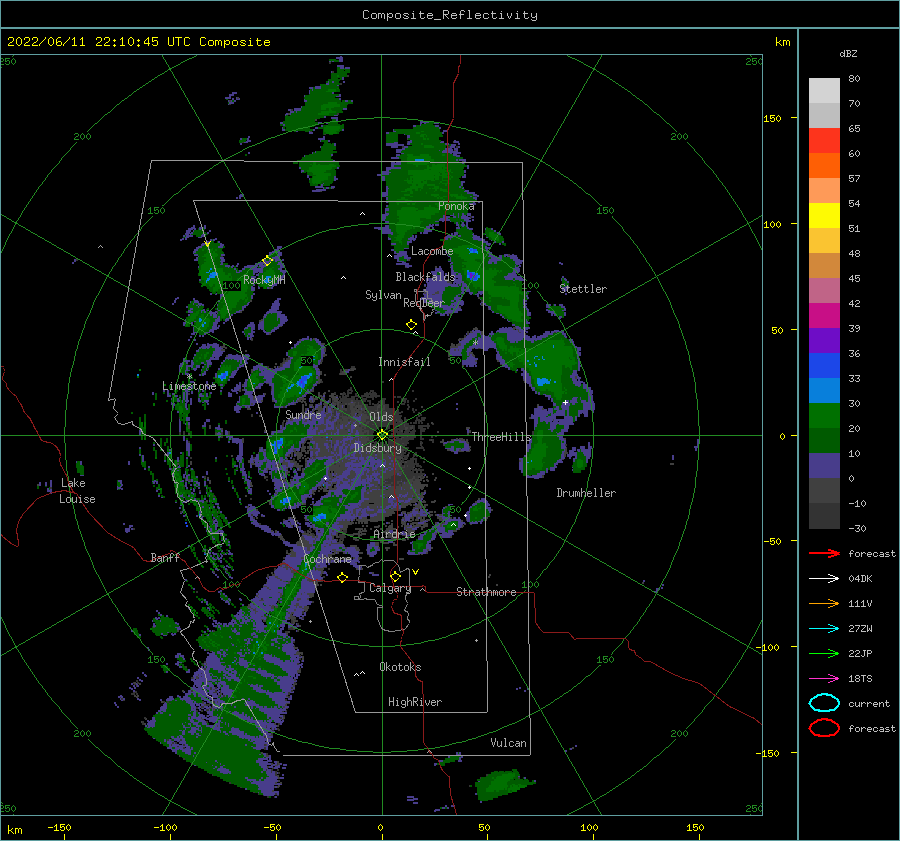Click the magenta legend swatch above 39

(824, 315)
